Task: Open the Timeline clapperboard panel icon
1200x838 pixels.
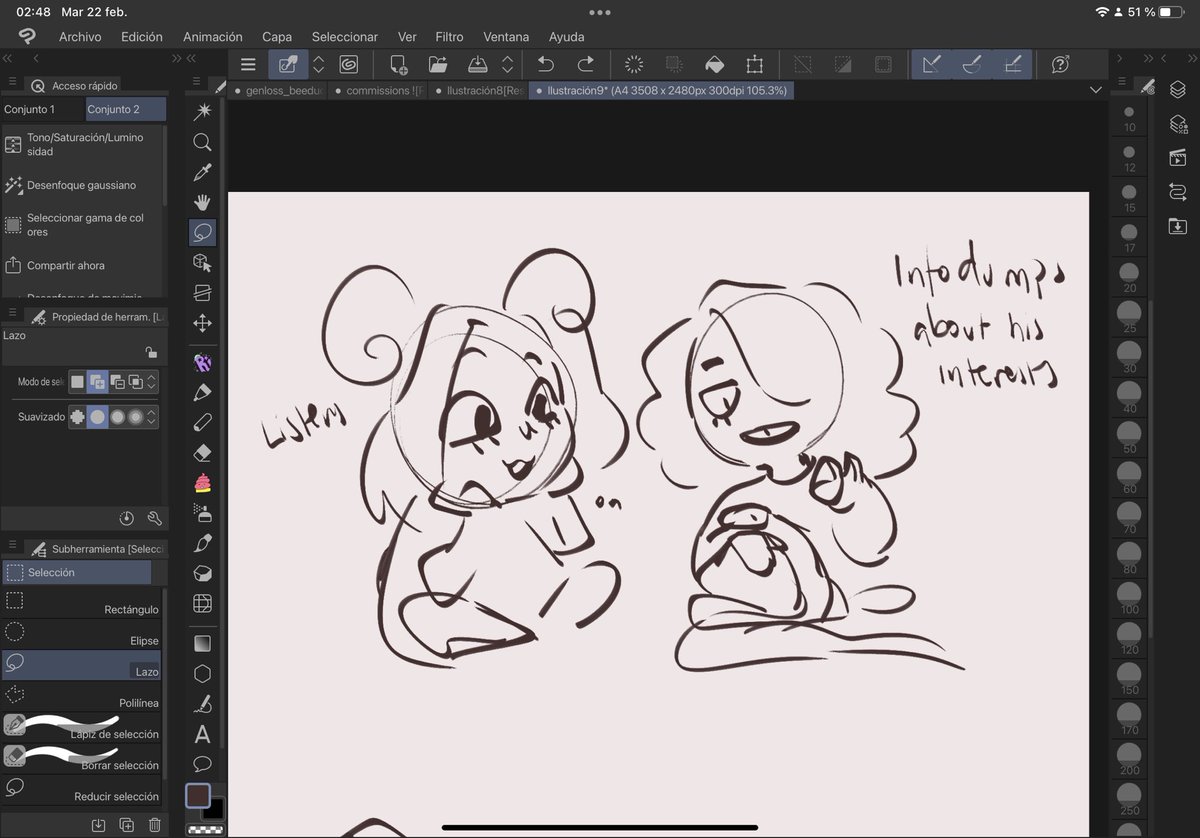Action: tap(1177, 158)
